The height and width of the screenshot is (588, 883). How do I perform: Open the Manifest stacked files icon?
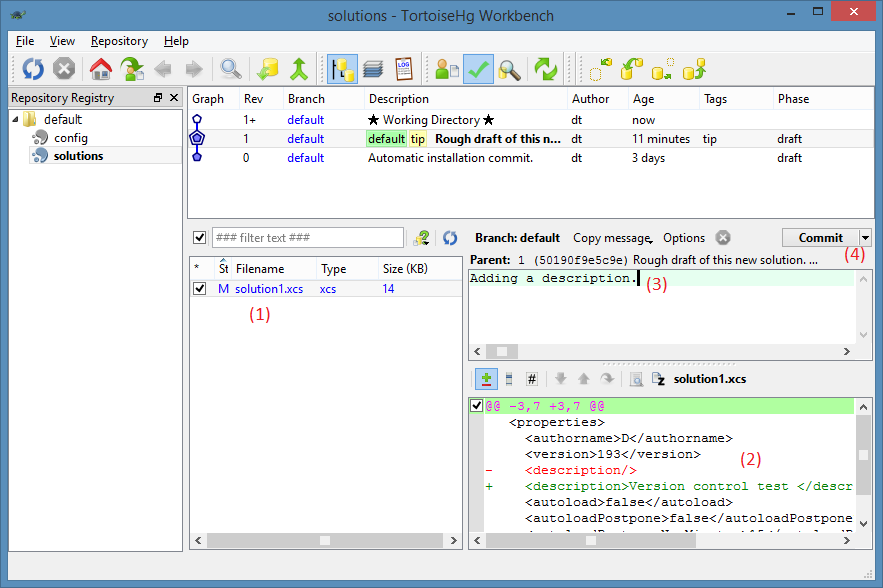pos(373,69)
